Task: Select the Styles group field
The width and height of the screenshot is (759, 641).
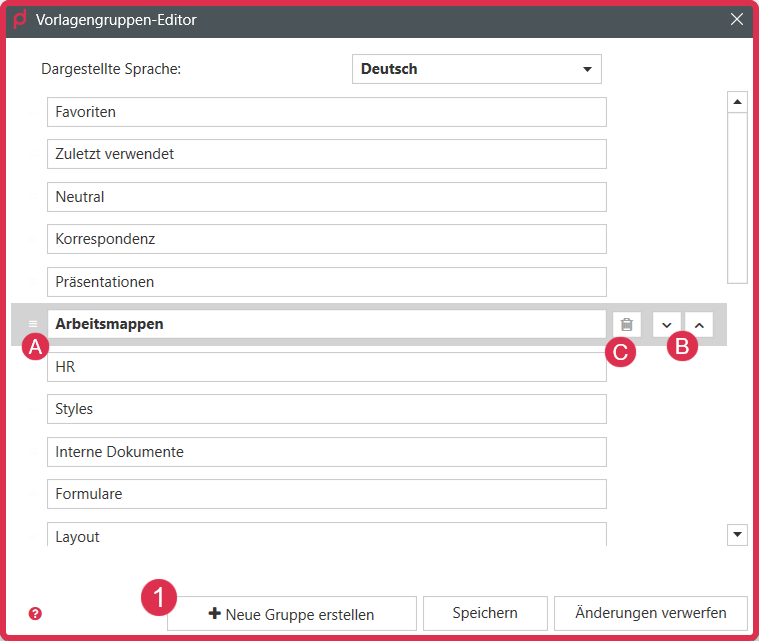Action: coord(327,409)
